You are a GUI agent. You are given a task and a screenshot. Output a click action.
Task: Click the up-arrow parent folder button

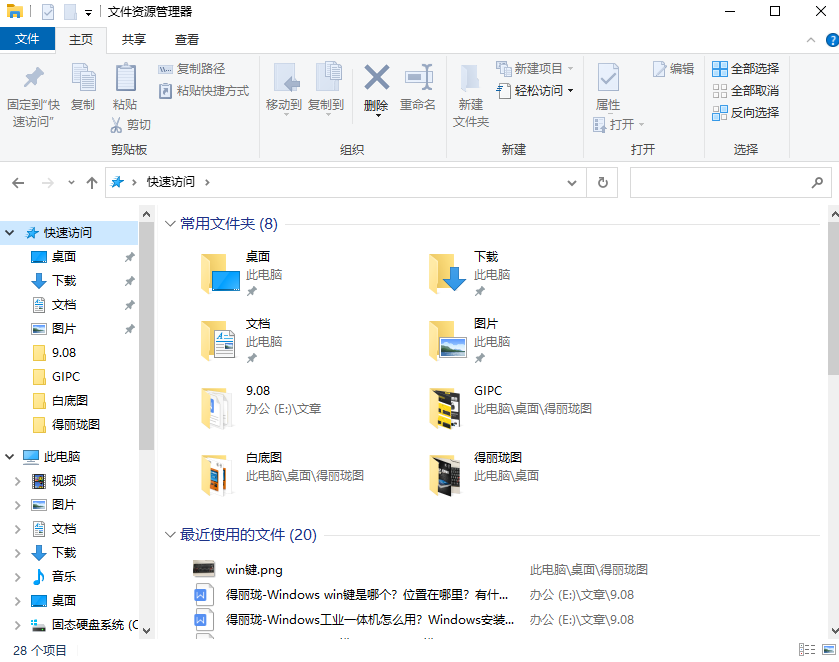coord(92,183)
